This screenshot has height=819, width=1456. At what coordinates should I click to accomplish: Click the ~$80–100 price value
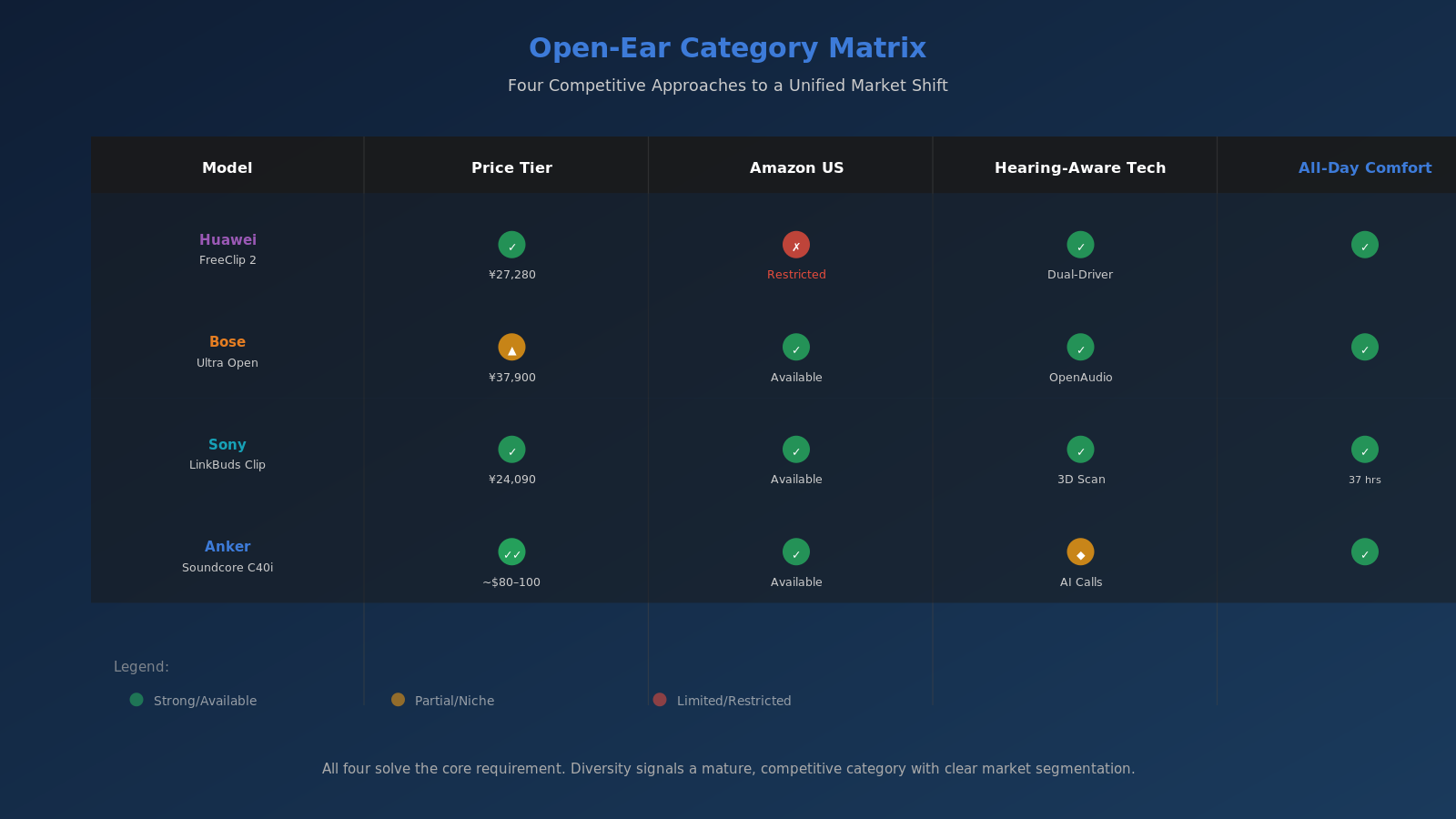511,582
